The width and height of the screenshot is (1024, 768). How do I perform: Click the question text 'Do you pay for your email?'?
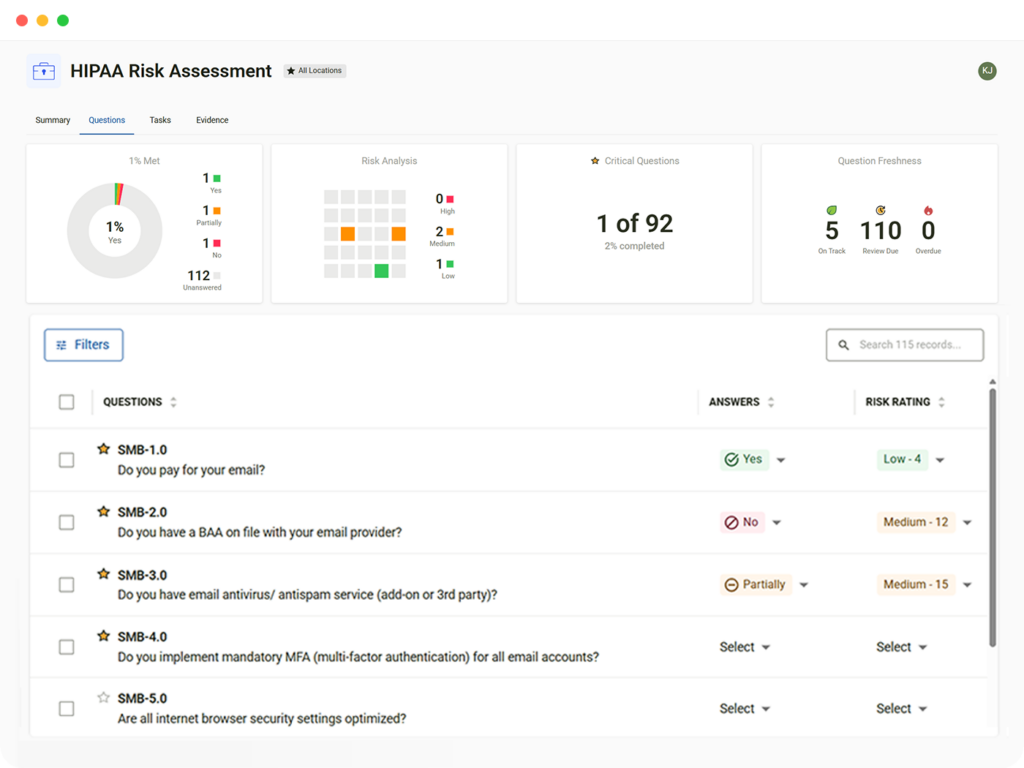tap(191, 470)
